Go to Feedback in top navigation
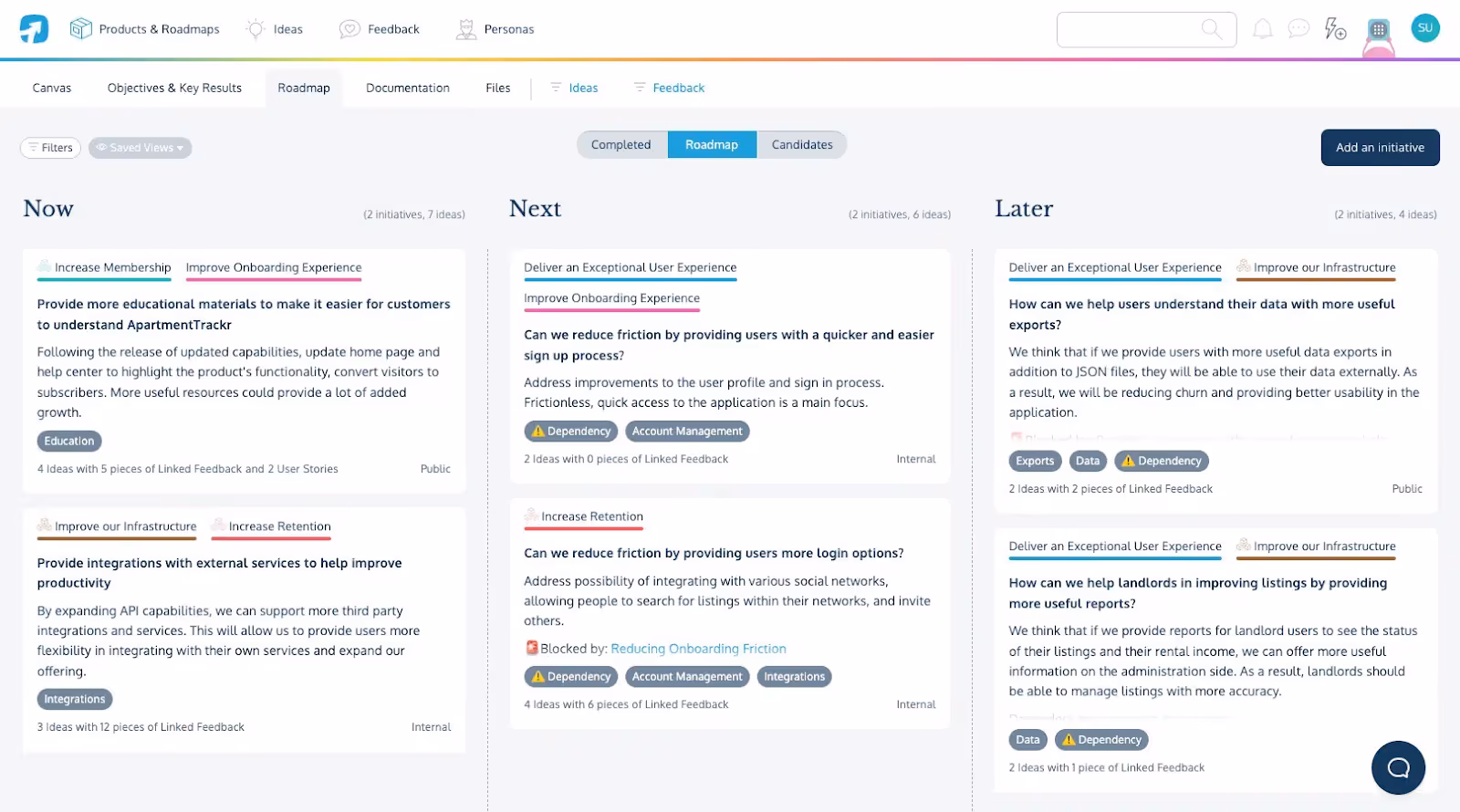This screenshot has width=1460, height=812. pyautogui.click(x=393, y=29)
